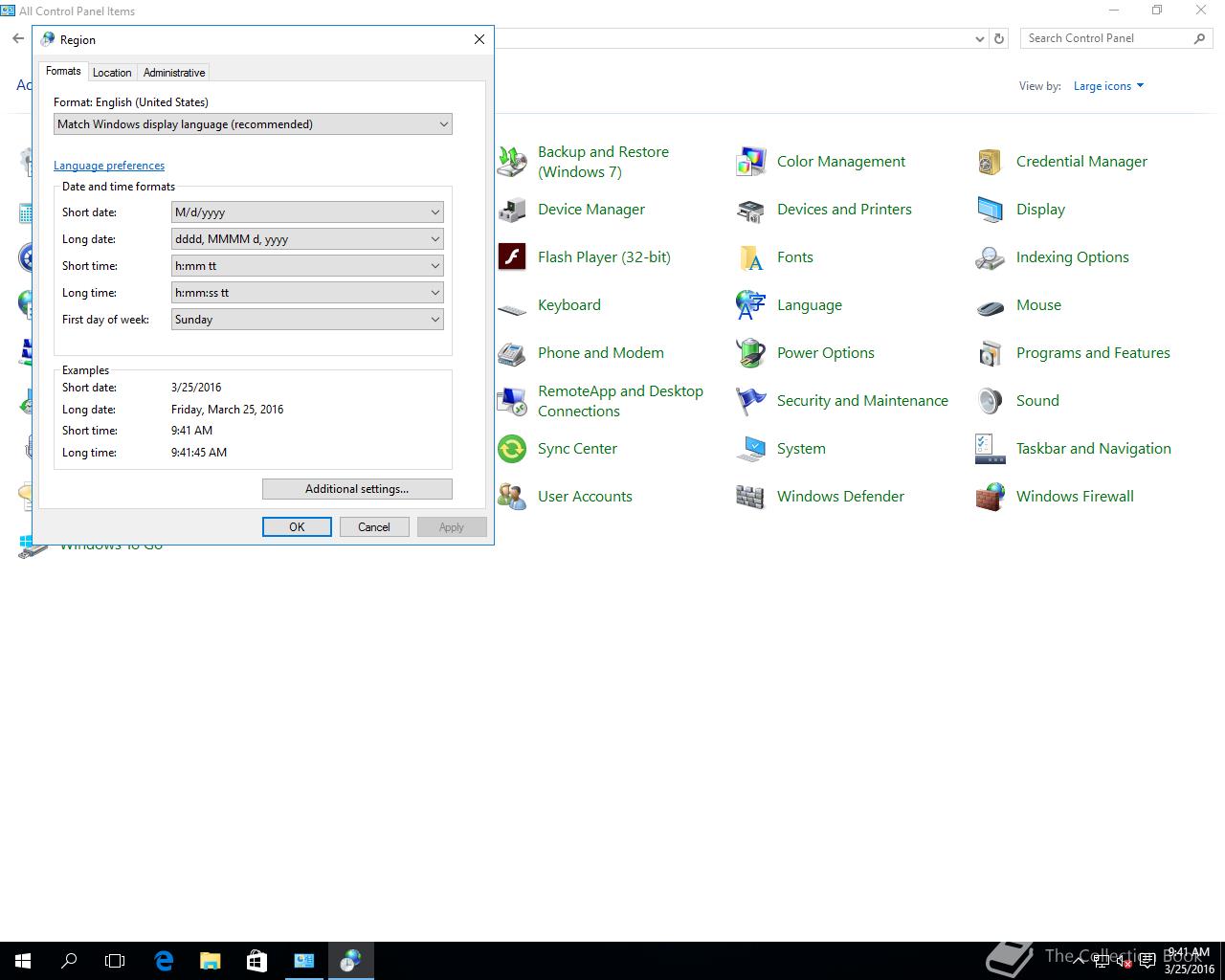Open Taskbar and Navigation icon
The width and height of the screenshot is (1225, 980).
991,449
